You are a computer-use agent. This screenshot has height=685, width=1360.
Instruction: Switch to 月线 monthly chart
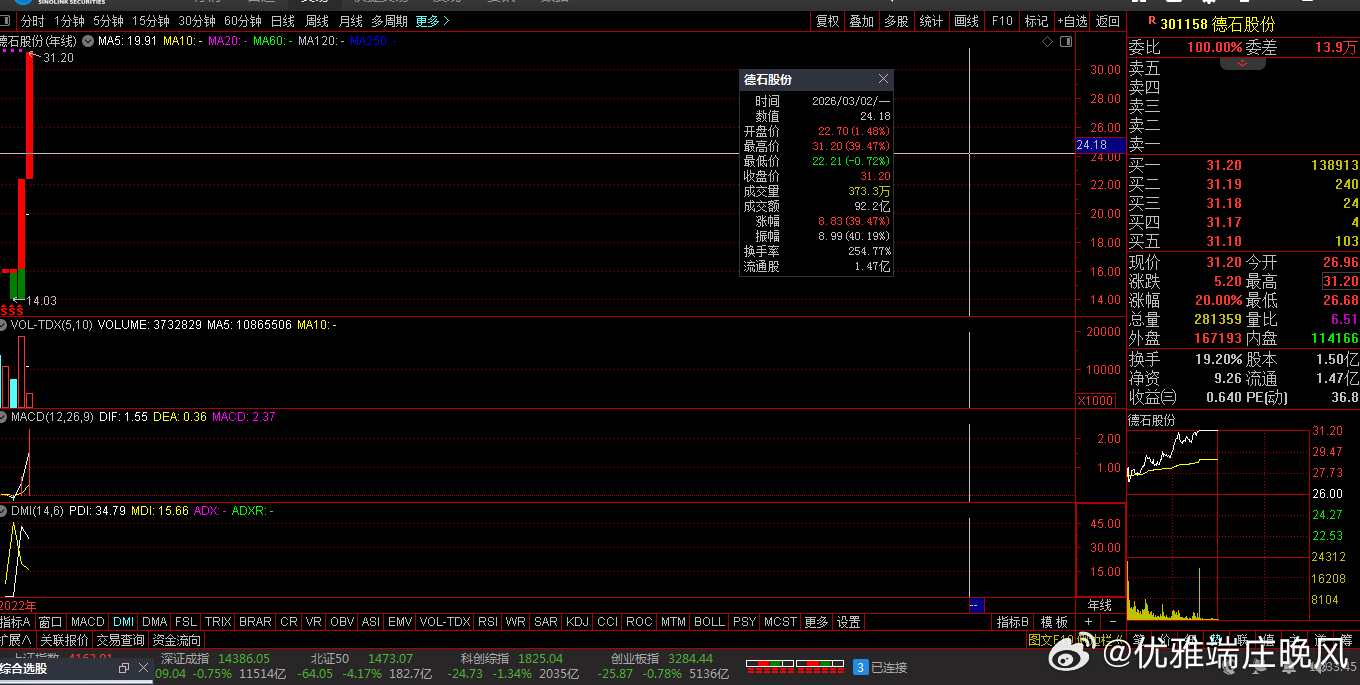coord(351,21)
